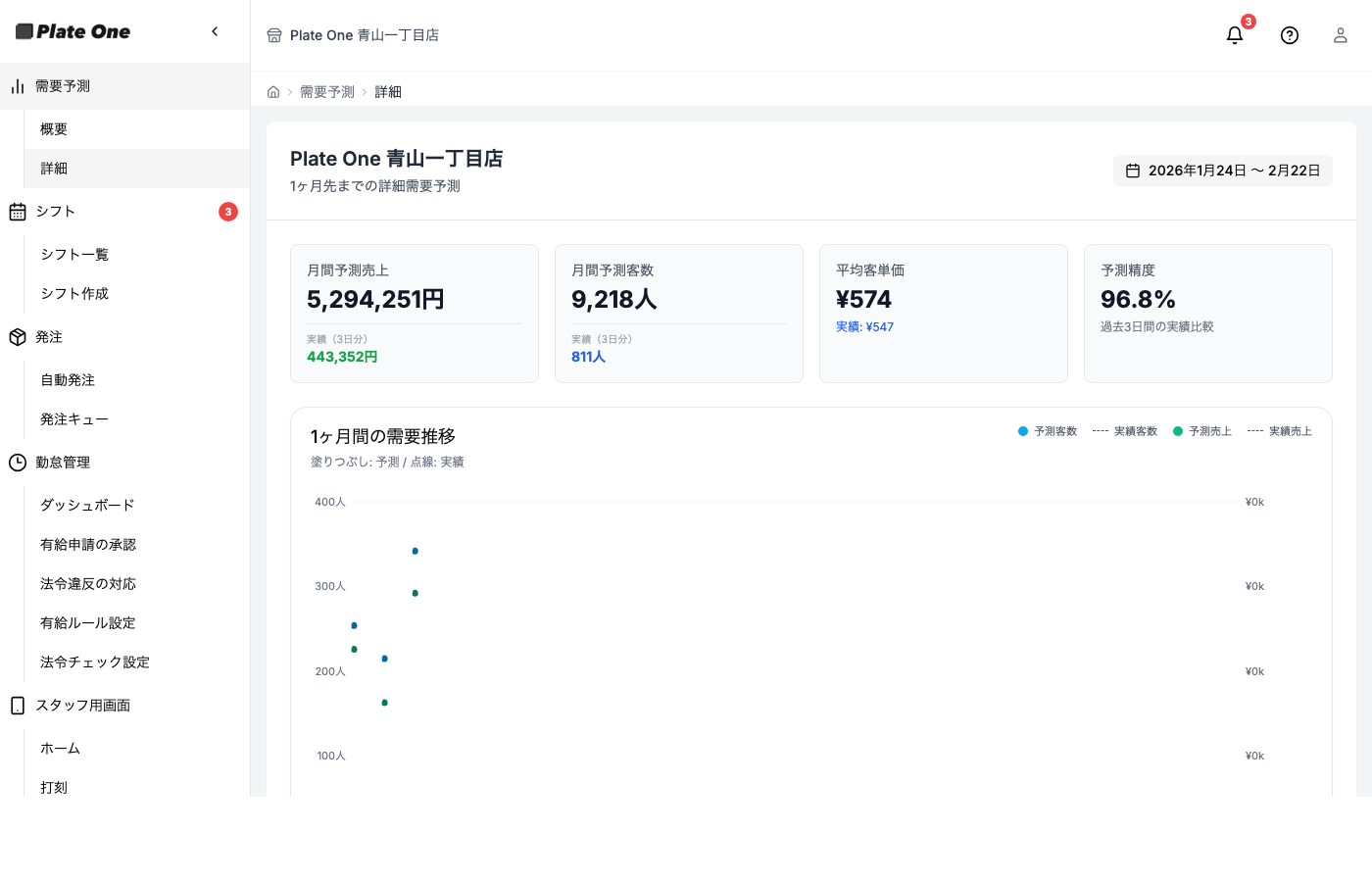This screenshot has width=1372, height=882.
Task: Open notifications bell with 3 badge
Action: 1235,35
